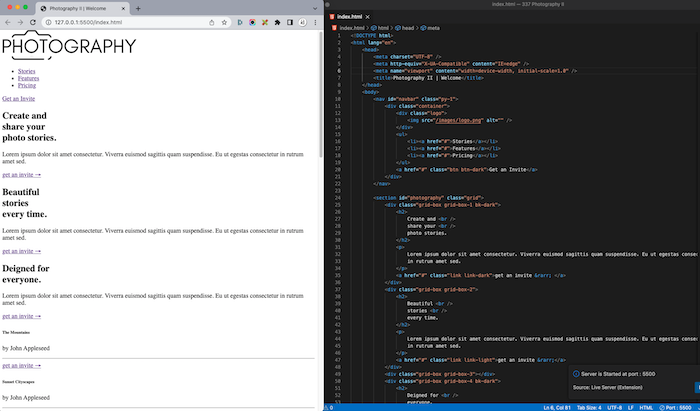Click index.html in the breadcrumb path
This screenshot has width=700, height=411.
pyautogui.click(x=352, y=28)
